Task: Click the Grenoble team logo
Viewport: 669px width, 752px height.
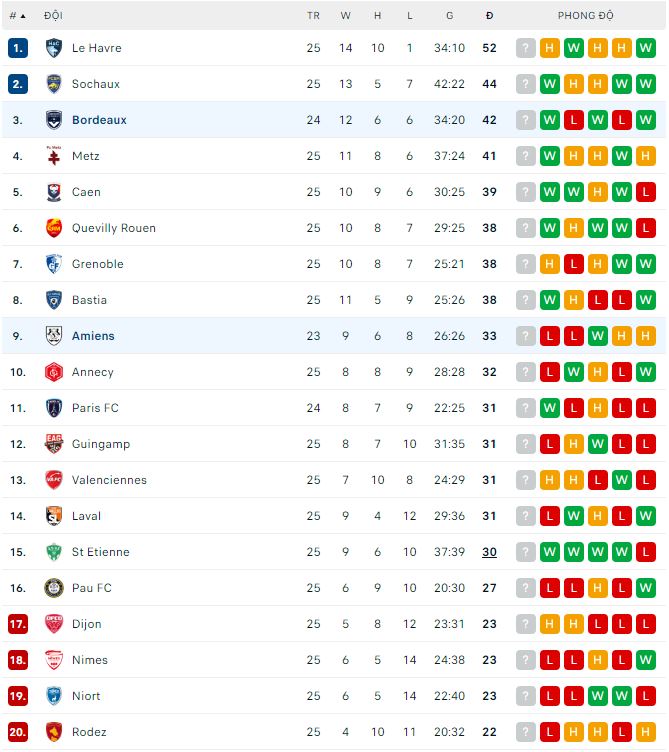Action: tap(54, 264)
